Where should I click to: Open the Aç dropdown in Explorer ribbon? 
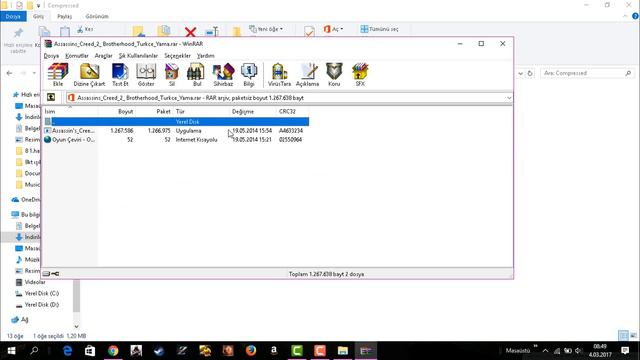click(x=333, y=29)
